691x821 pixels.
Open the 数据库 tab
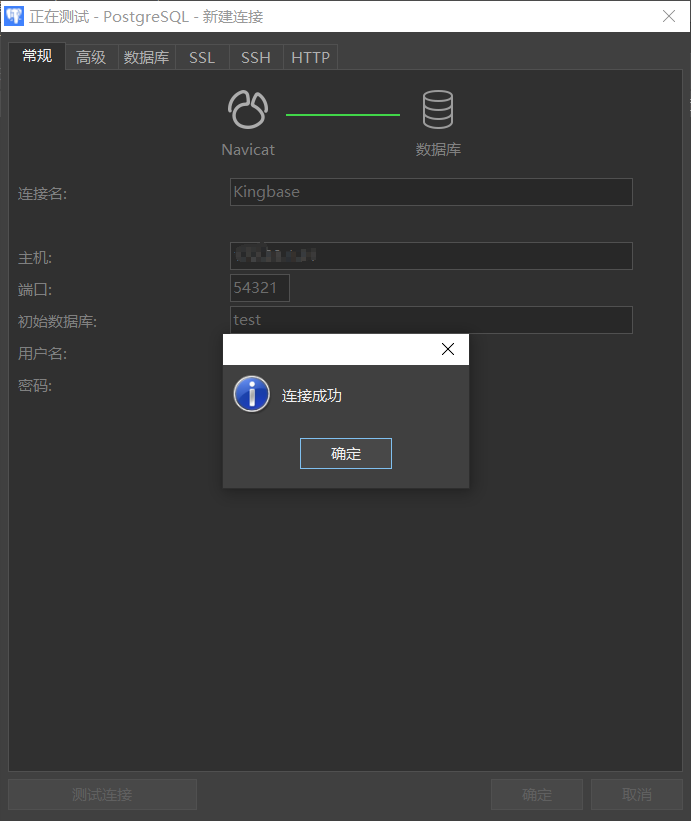[x=147, y=57]
